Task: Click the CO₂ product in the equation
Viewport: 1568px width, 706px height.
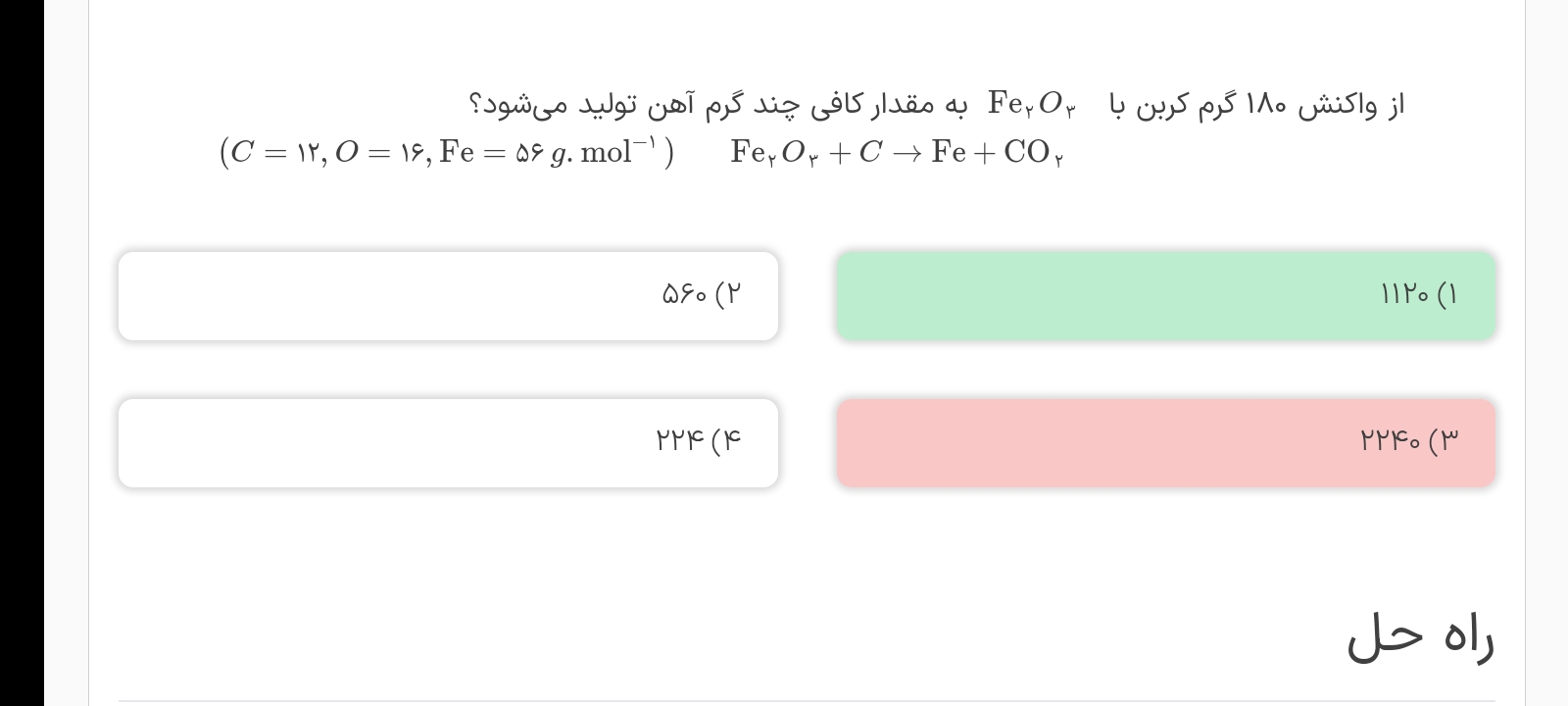Action: tap(1033, 153)
